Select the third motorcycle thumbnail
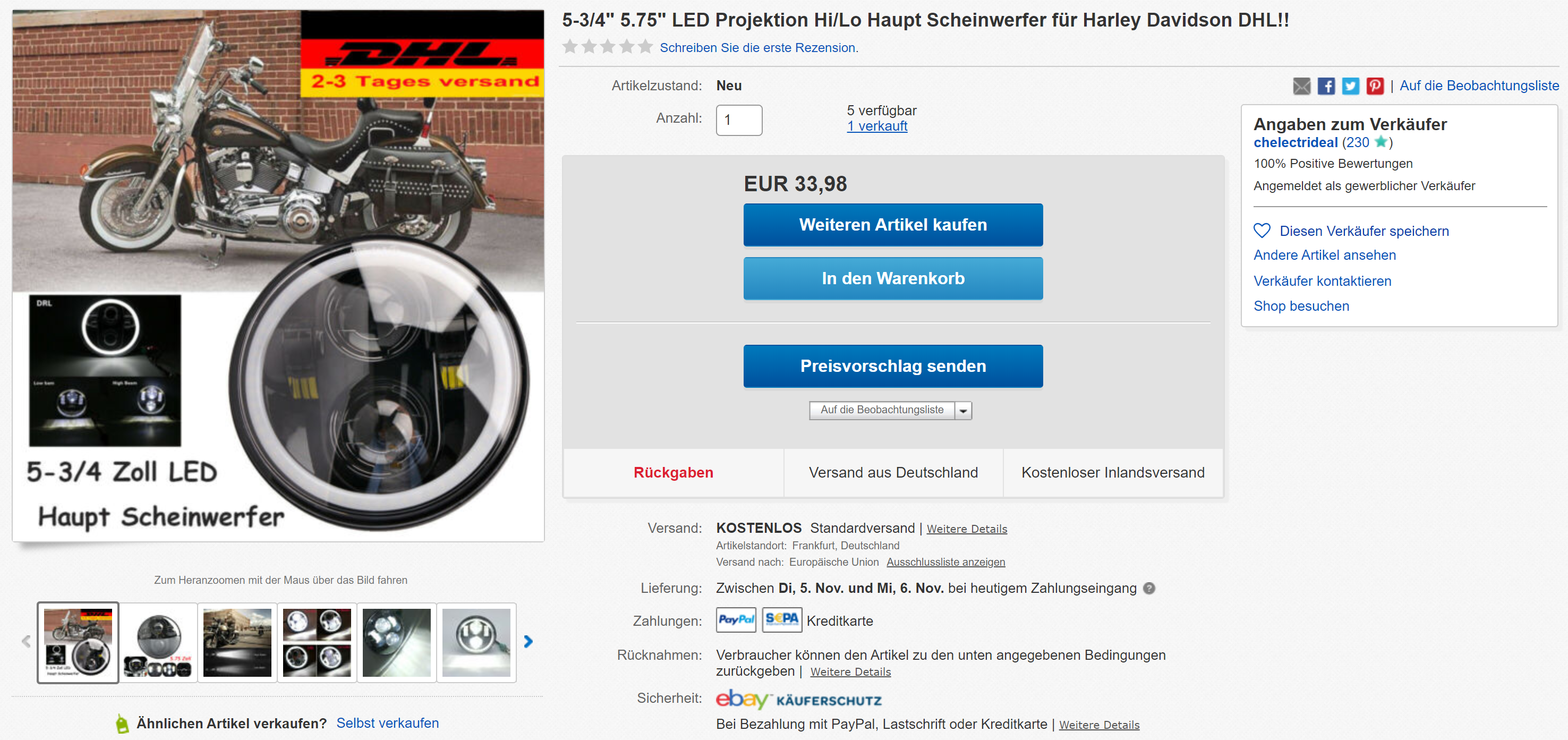 (237, 642)
